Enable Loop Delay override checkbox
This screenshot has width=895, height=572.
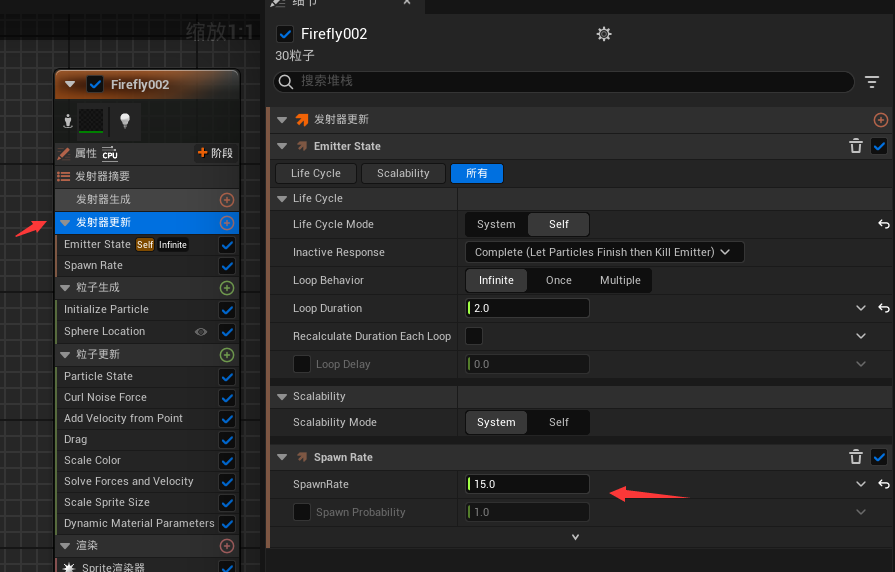[x=301, y=364]
